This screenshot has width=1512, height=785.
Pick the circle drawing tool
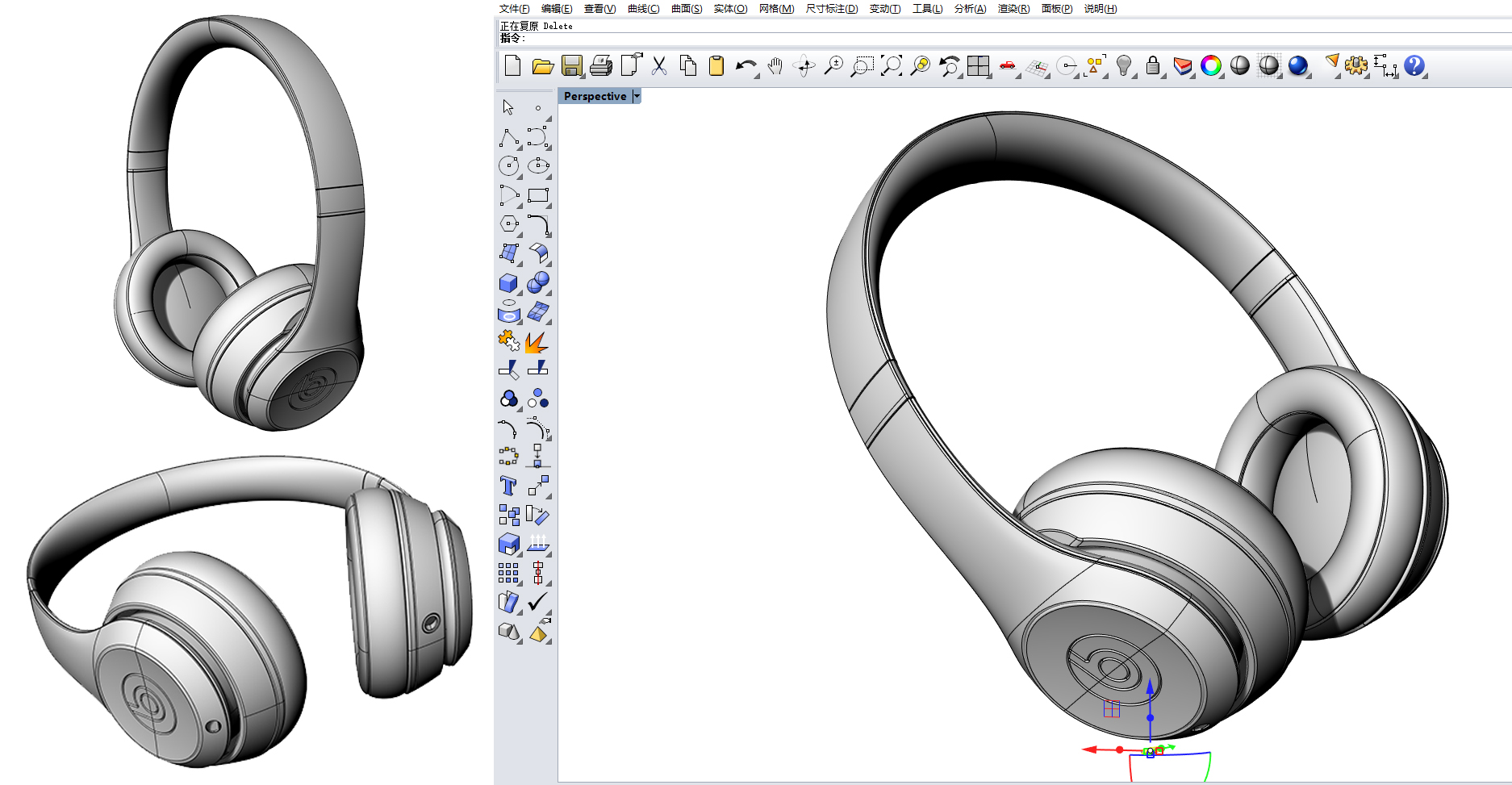508,167
